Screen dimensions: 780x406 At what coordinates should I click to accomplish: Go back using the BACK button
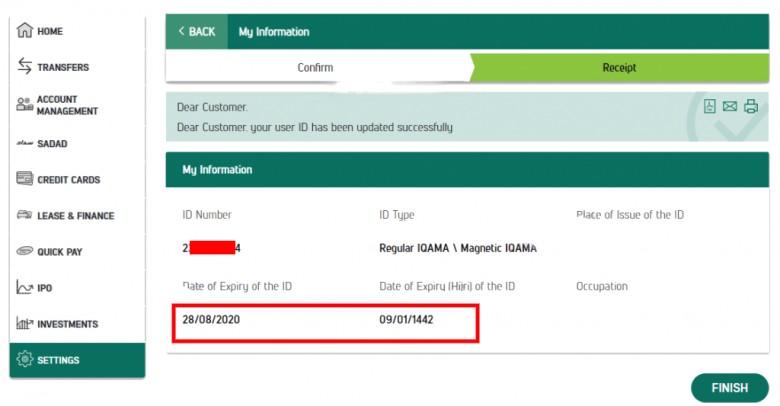pos(196,31)
